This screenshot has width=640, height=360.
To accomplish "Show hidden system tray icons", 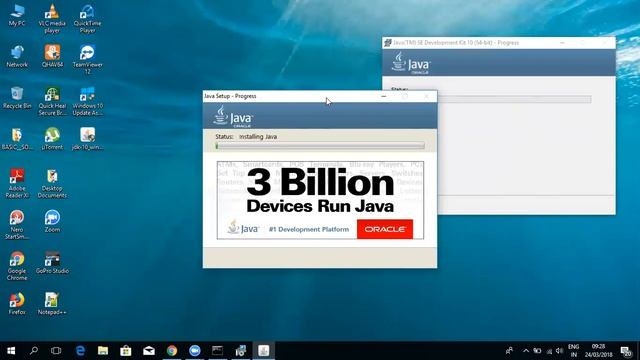I will [526, 351].
